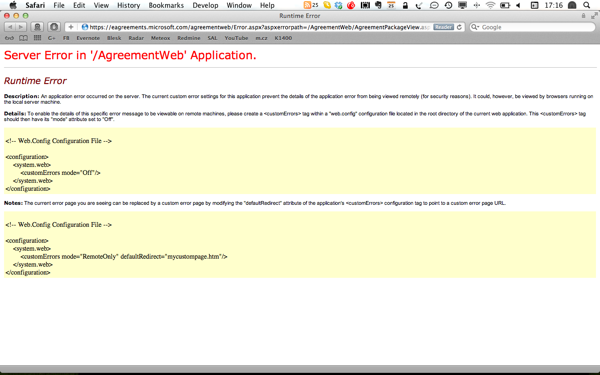The image size is (600, 375).
Task: Open Top Sites grid icon
Action: [37, 38]
